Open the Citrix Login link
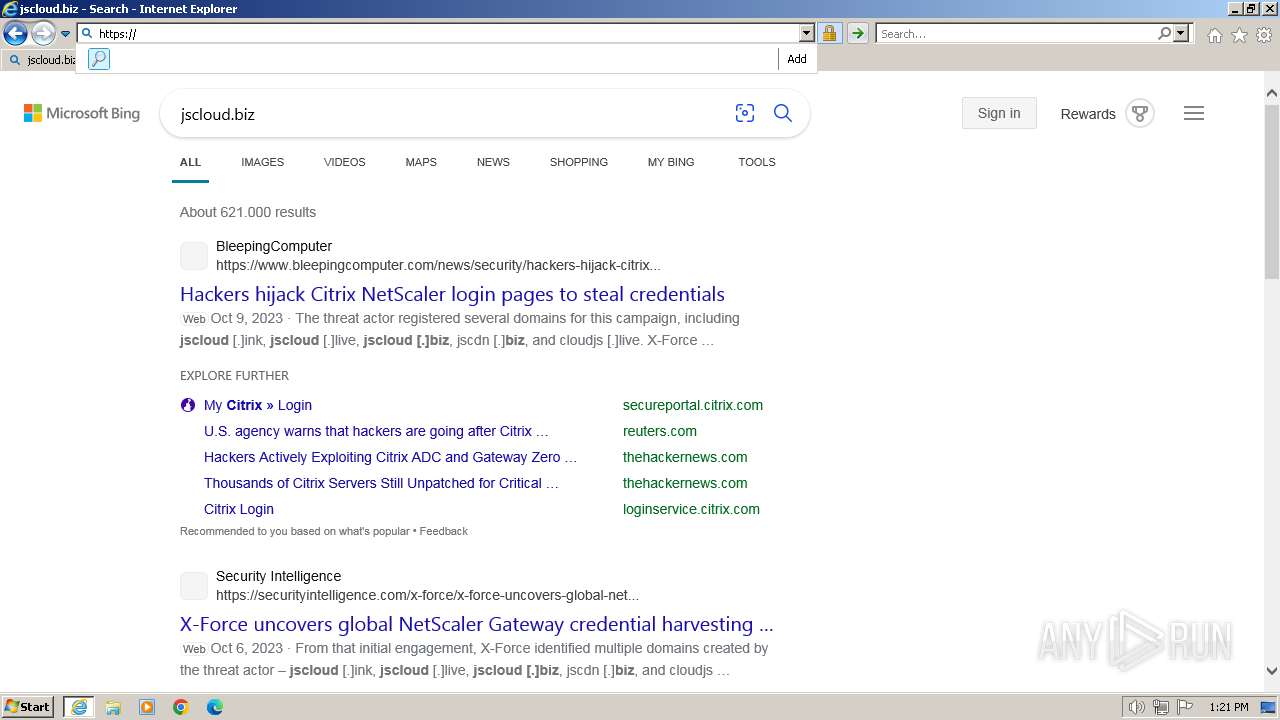The height and width of the screenshot is (720, 1280). (239, 509)
